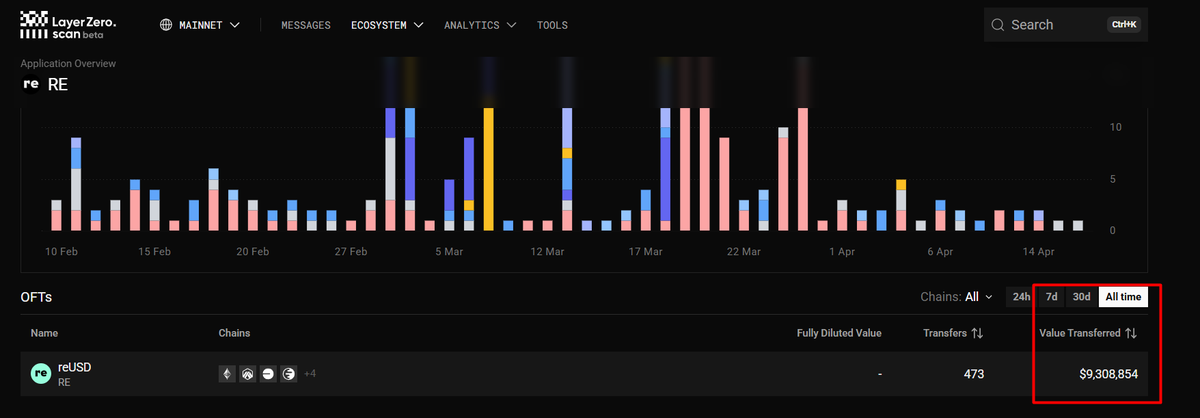The width and height of the screenshot is (1200, 418).
Task: Click the 473 transfers value
Action: pos(973,374)
